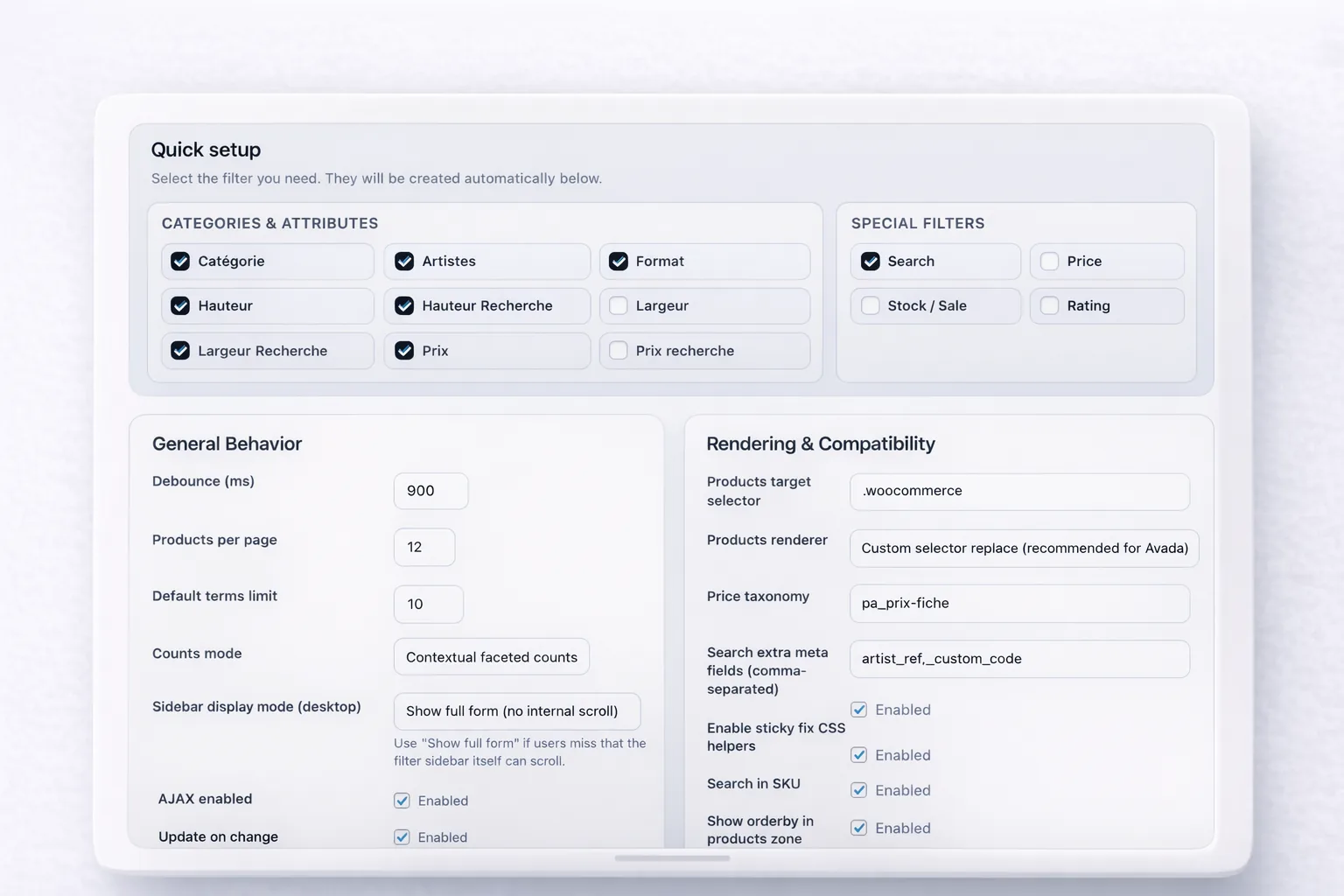The image size is (1344, 896).
Task: Toggle the AJAX enabled checkbox
Action: click(x=402, y=801)
